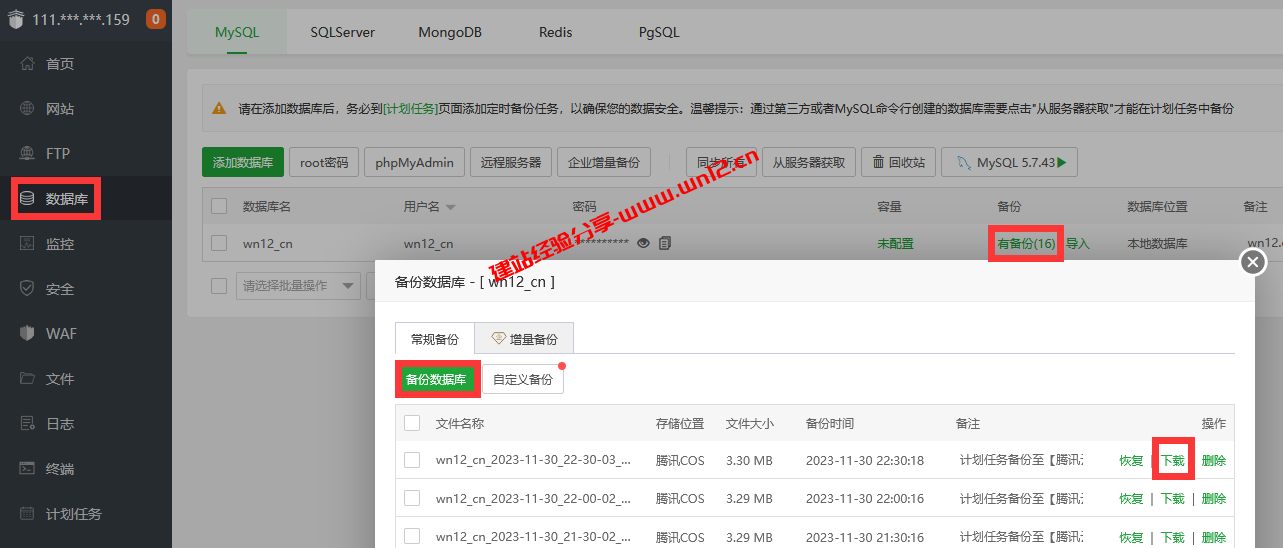Tick the checkbox for backup wn12_cn_2023-11-30_21-30-02

[x=412, y=537]
